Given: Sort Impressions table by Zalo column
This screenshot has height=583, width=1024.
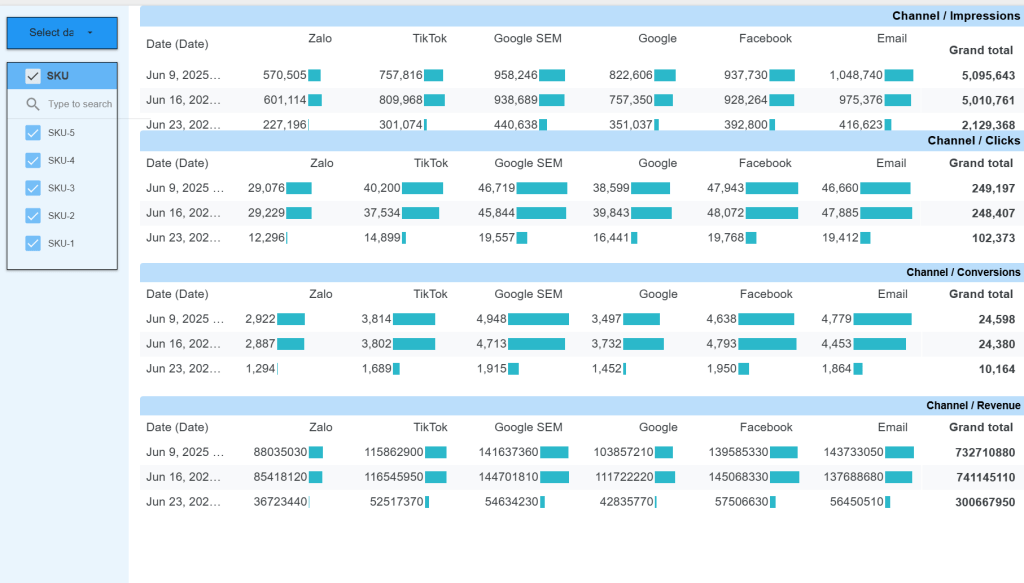Looking at the screenshot, I should point(320,39).
